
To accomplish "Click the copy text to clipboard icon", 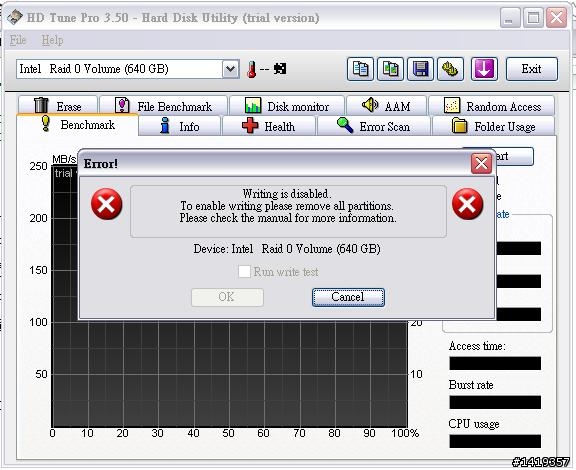I will (x=360, y=69).
